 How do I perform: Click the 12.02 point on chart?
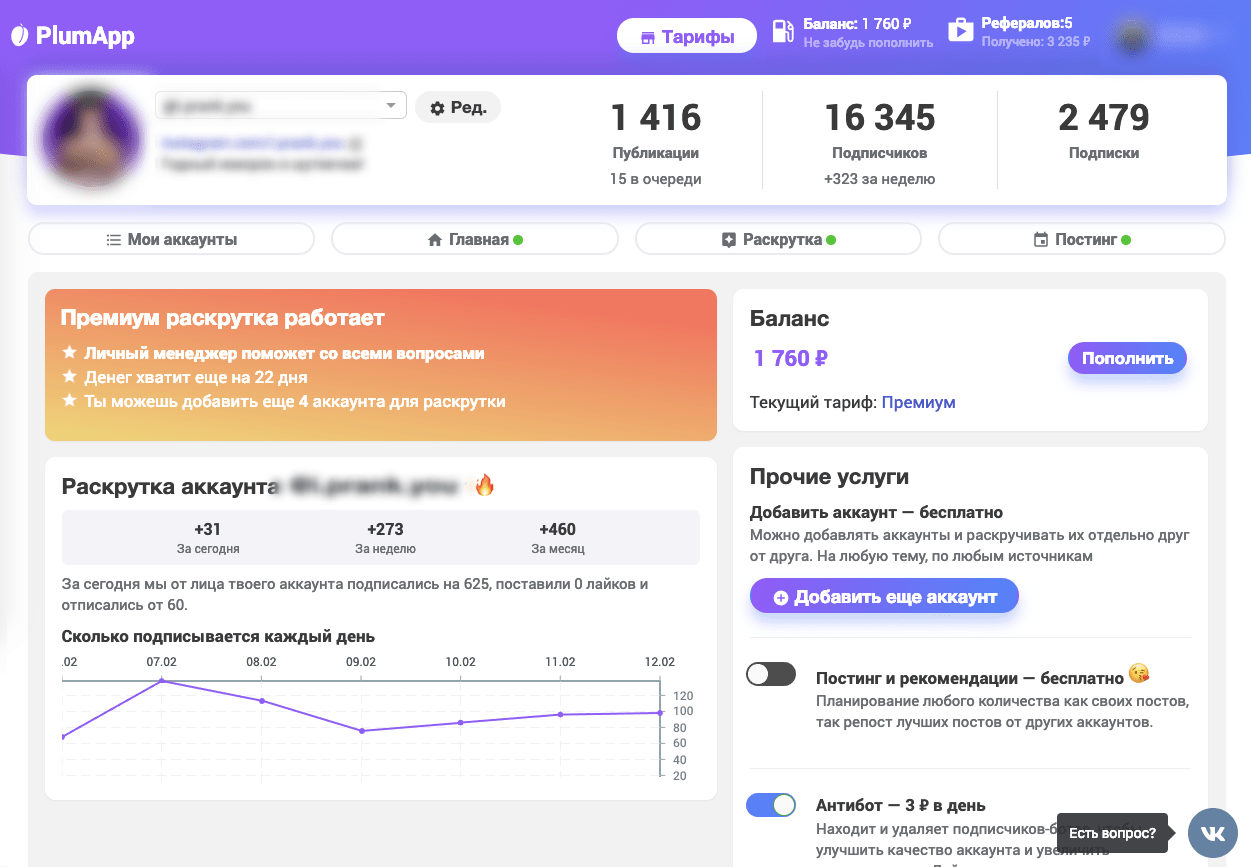point(660,713)
